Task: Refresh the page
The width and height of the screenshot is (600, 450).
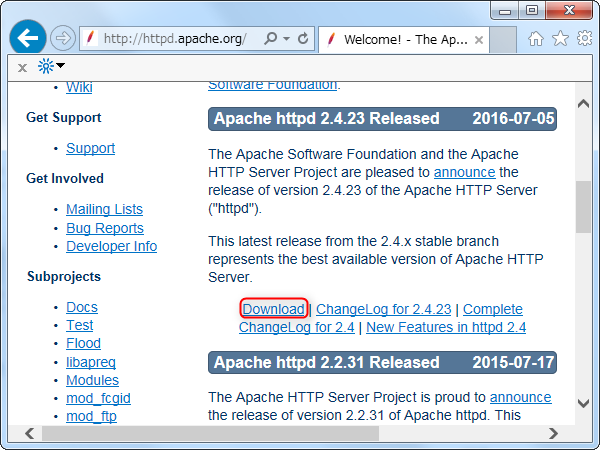Action: pos(303,38)
